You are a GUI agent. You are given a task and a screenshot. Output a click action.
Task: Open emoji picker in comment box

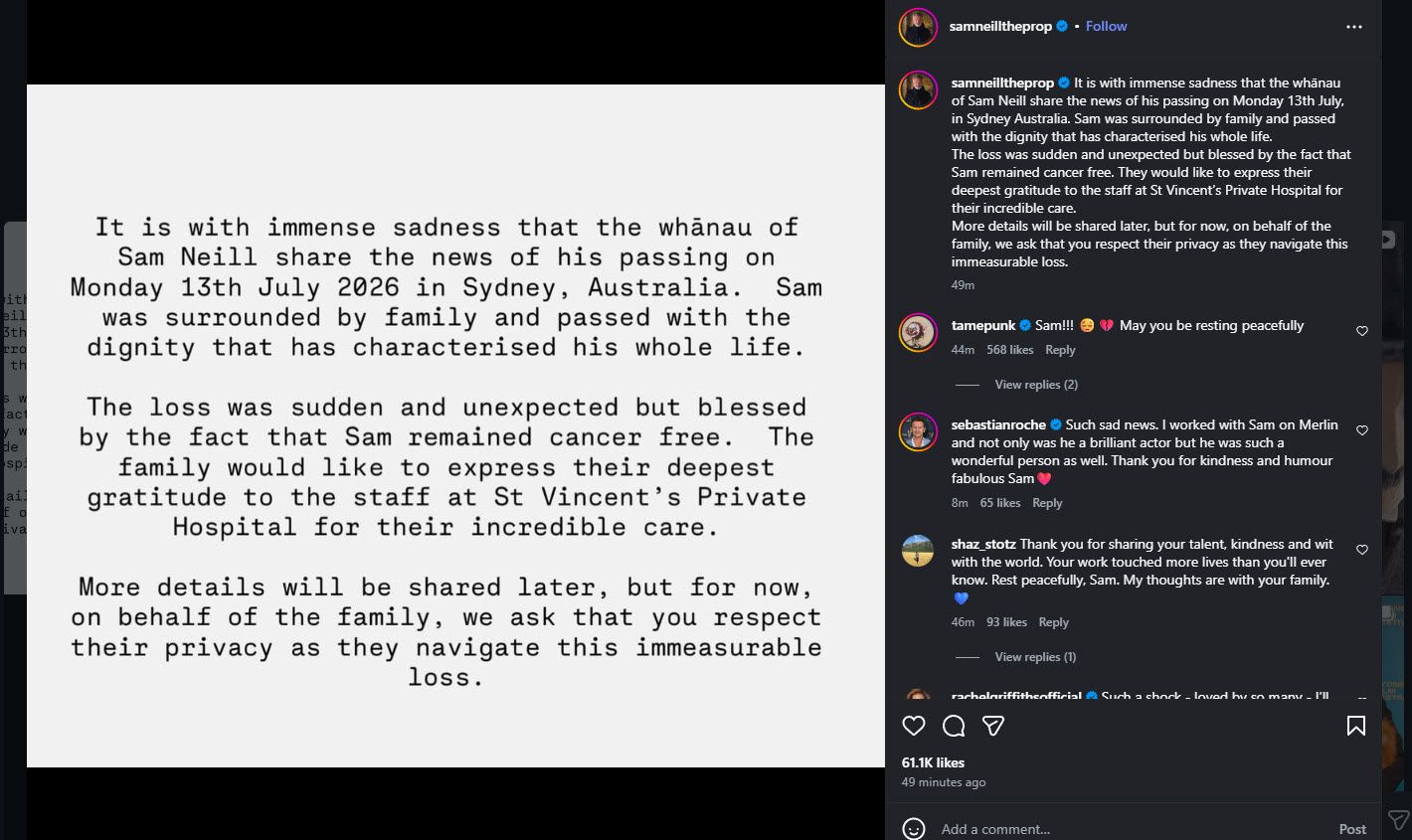[913, 829]
